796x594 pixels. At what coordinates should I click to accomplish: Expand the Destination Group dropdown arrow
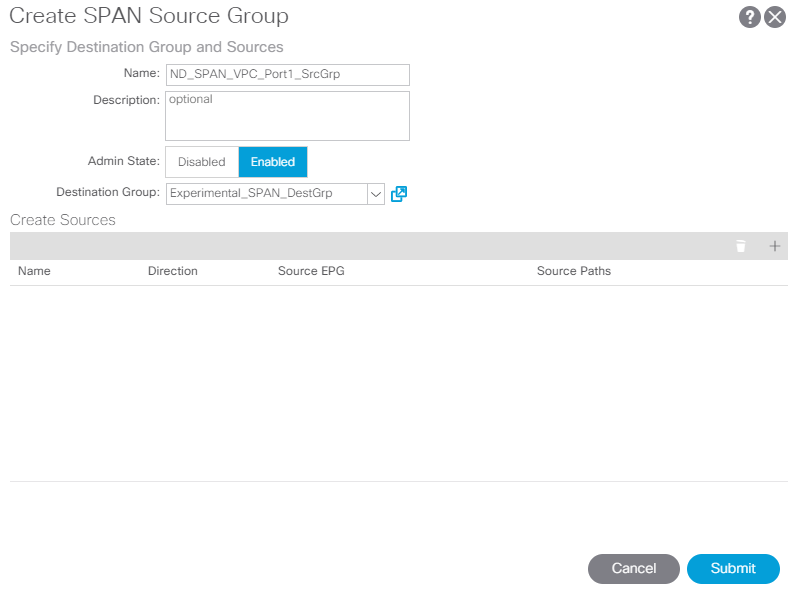[x=376, y=194]
